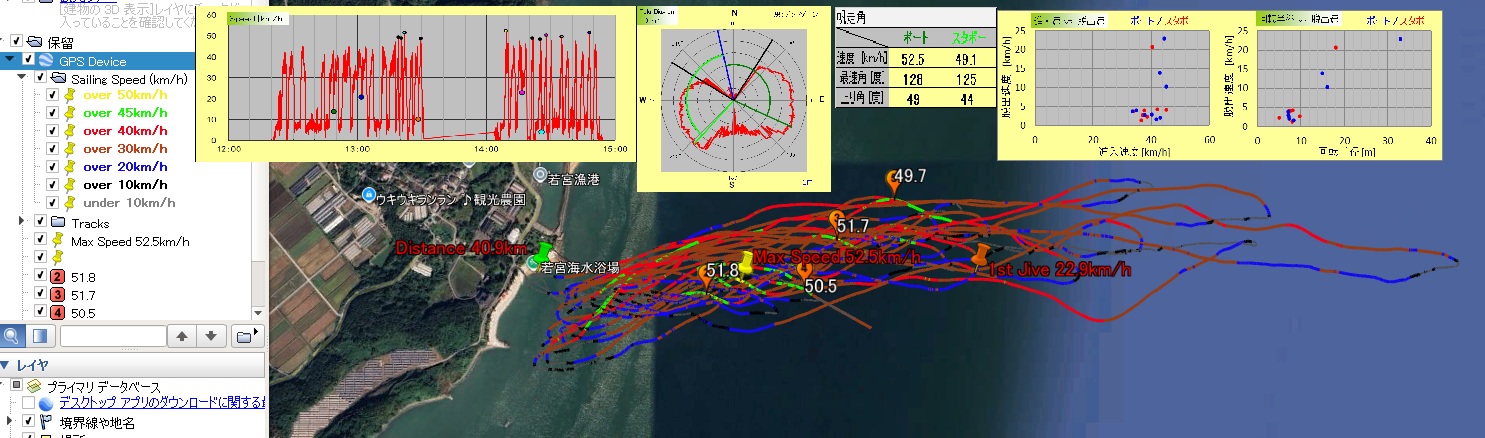Click the panel view toggle icon beside search
1485x438 pixels.
(38, 336)
